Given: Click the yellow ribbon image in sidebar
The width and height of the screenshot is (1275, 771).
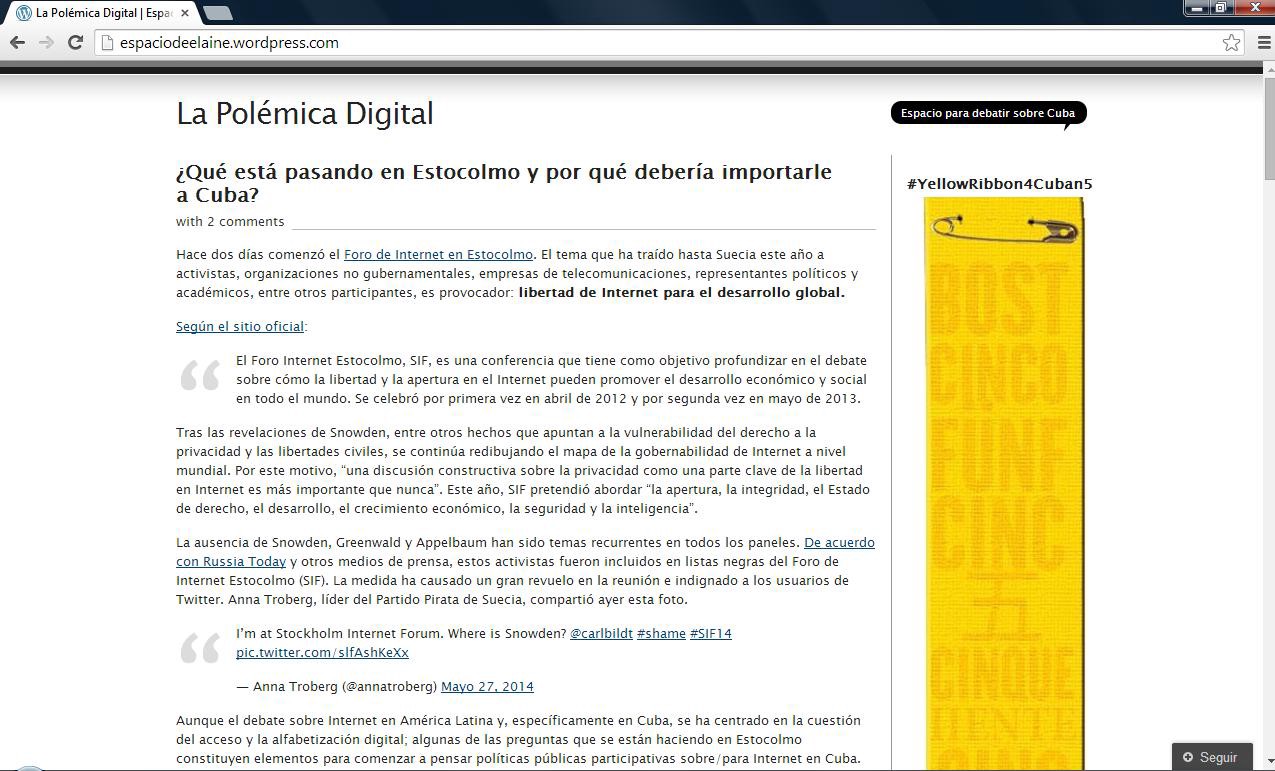Looking at the screenshot, I should (x=1003, y=484).
